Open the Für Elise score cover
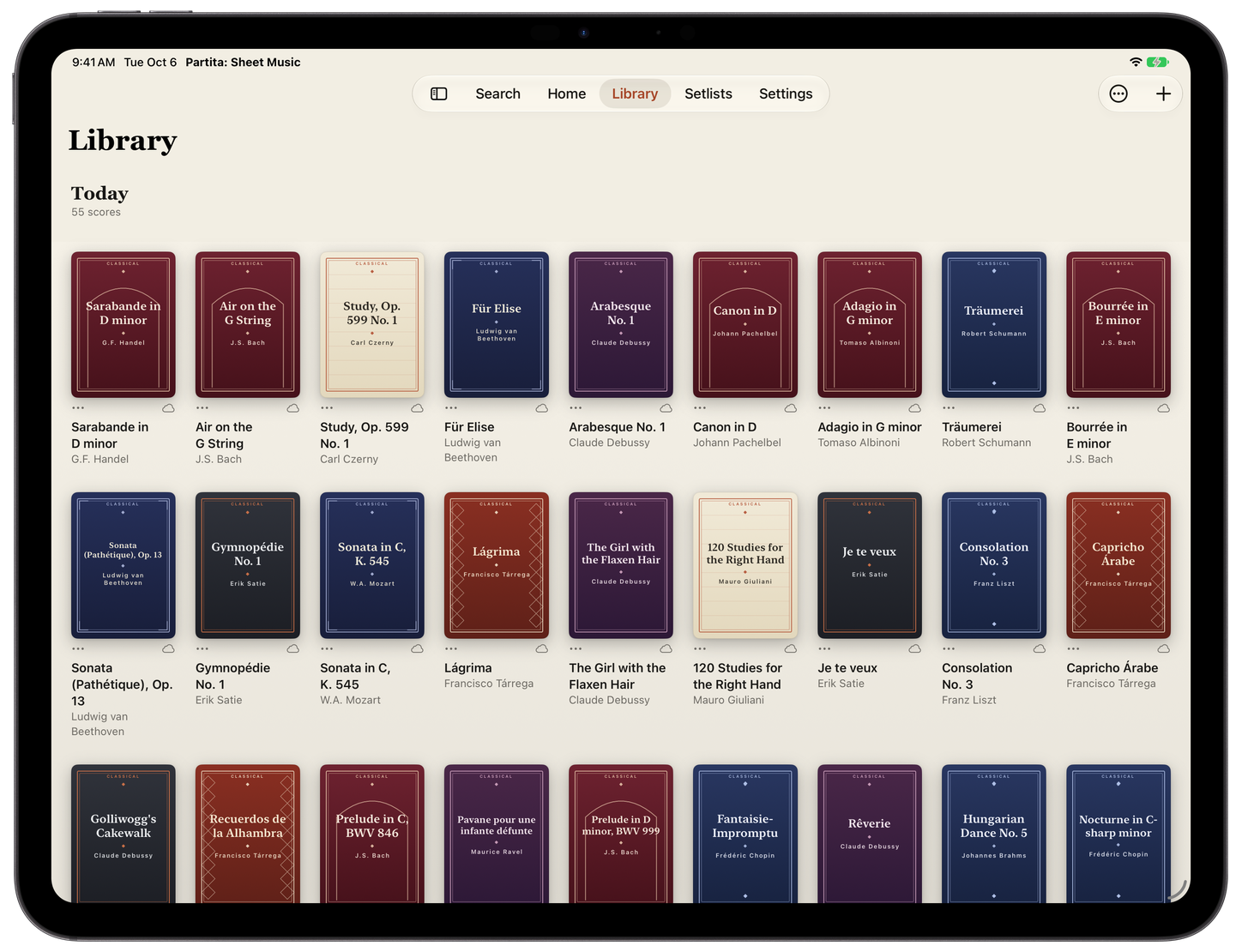1242x952 pixels. (x=497, y=324)
